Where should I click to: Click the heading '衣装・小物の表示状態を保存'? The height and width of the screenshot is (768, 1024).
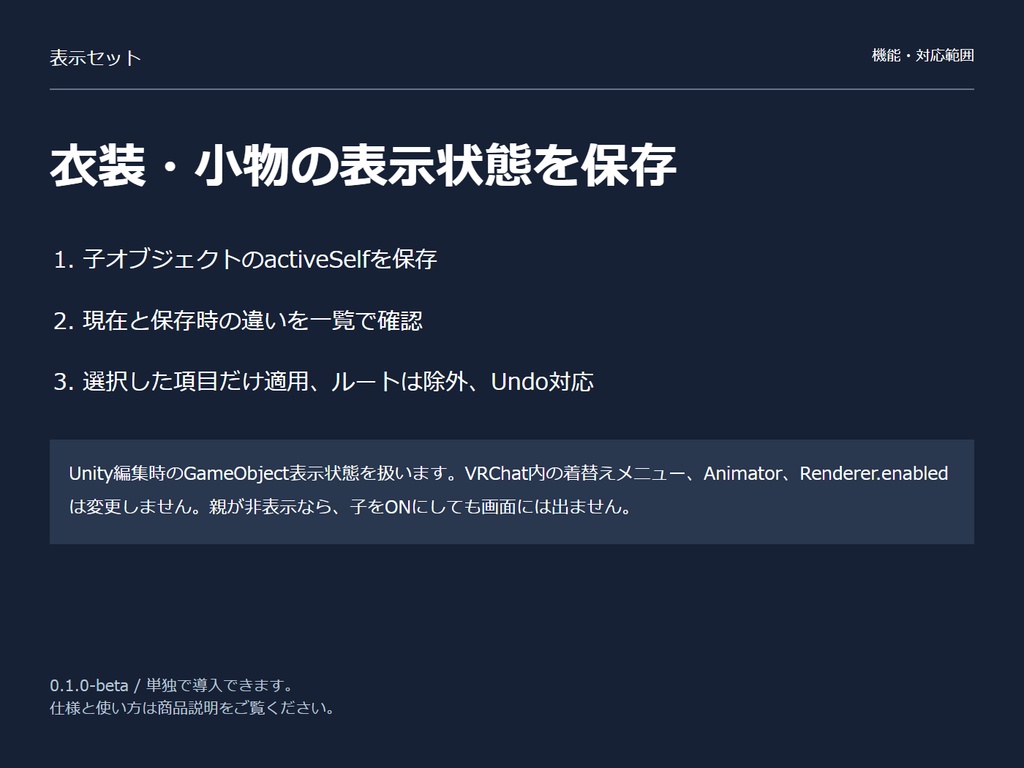pos(363,165)
